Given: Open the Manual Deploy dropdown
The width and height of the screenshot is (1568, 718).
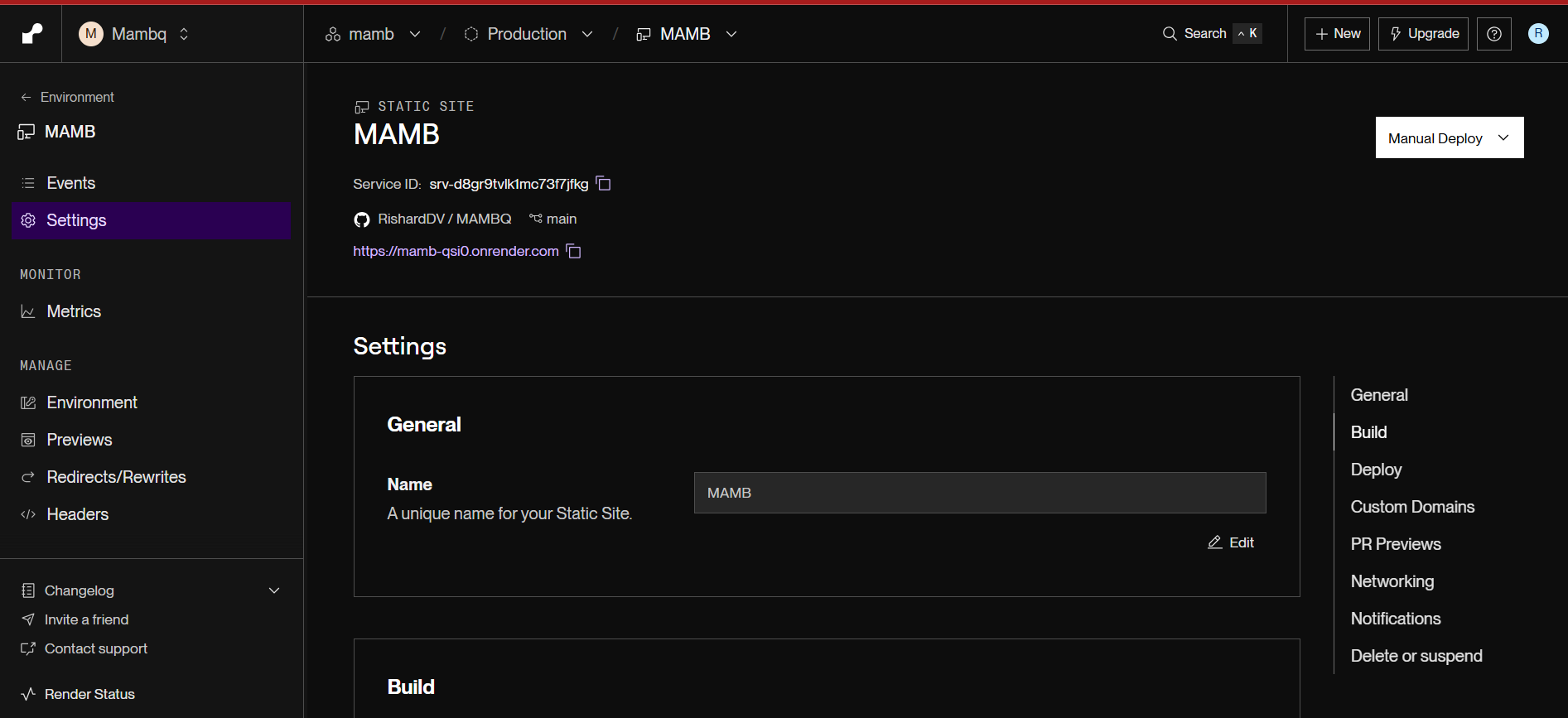Looking at the screenshot, I should pyautogui.click(x=1450, y=137).
